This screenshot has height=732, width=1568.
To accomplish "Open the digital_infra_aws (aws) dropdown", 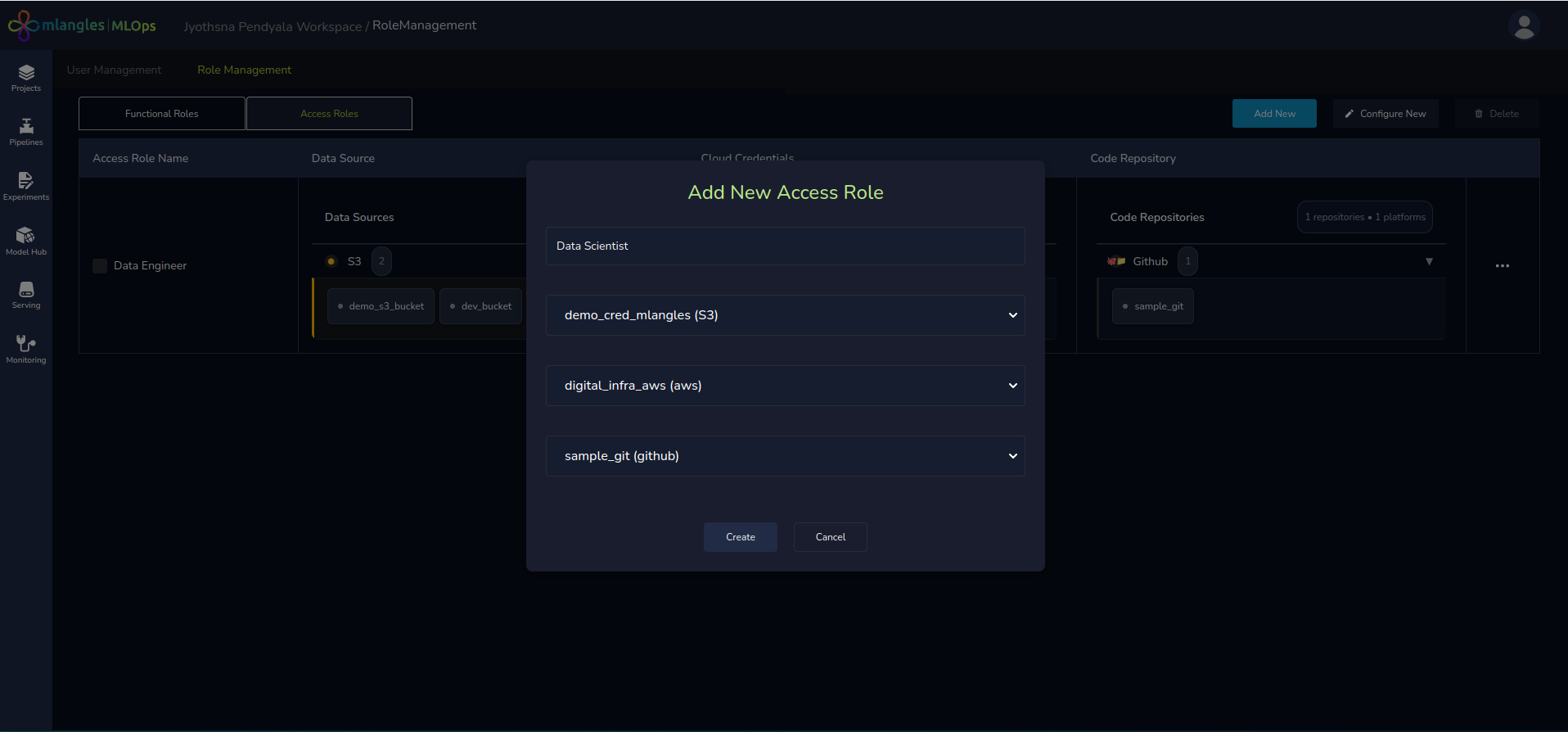I will (785, 386).
